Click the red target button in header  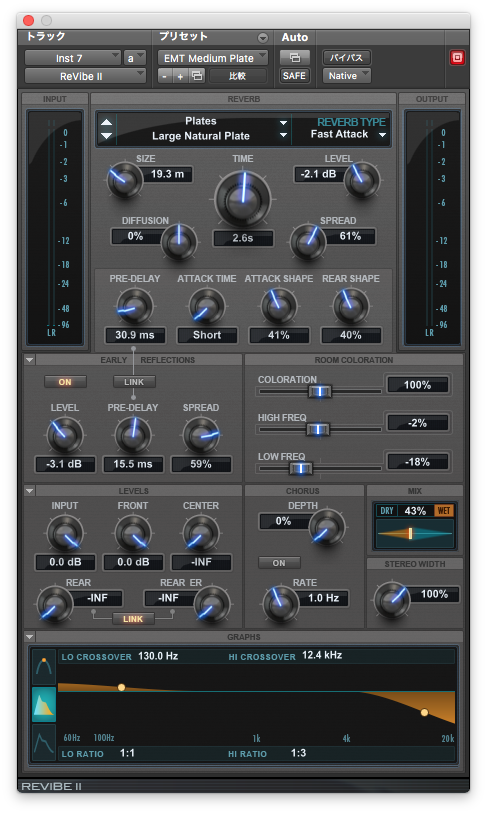click(457, 58)
